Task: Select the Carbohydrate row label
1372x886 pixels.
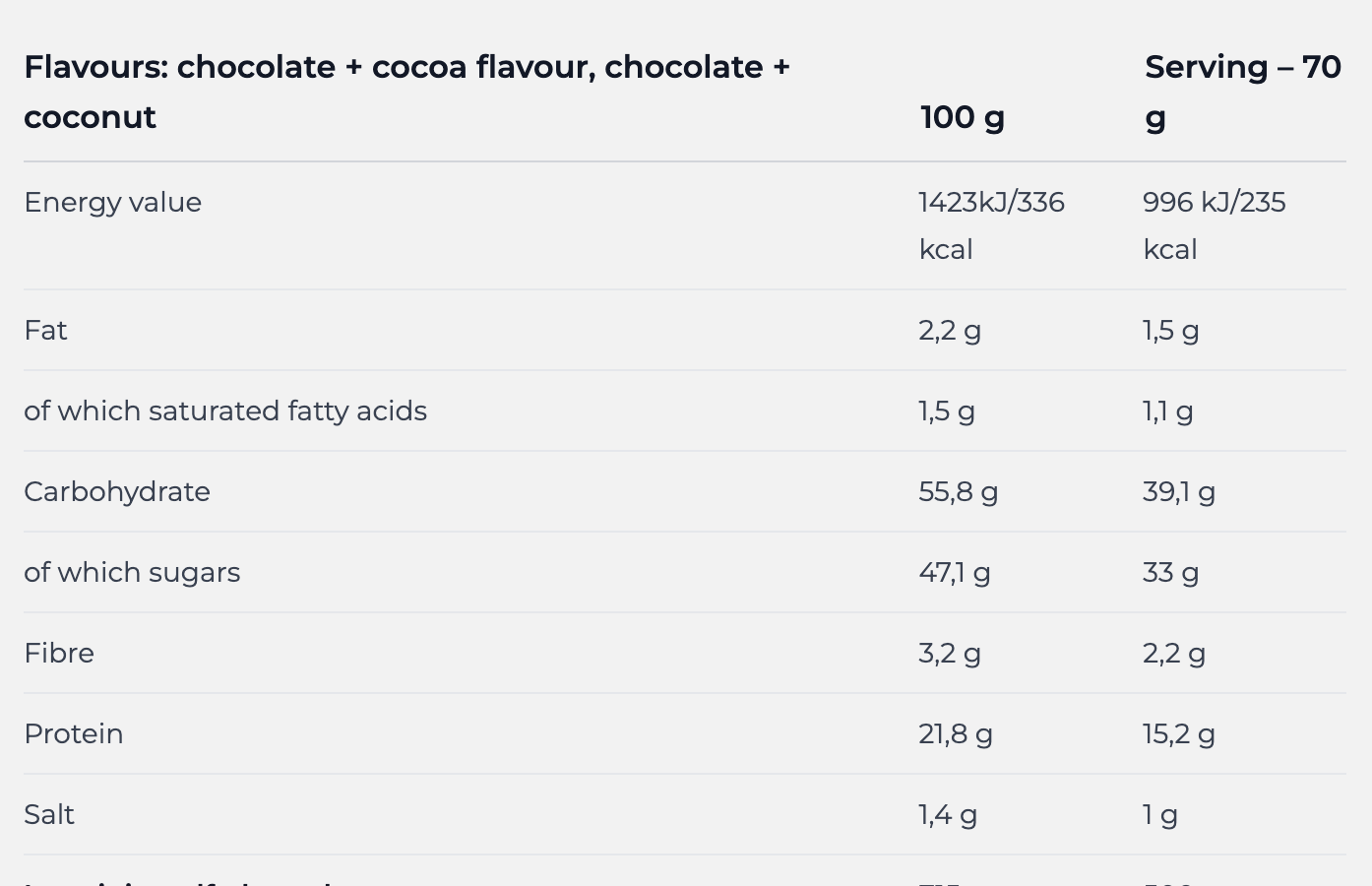Action: 117,491
